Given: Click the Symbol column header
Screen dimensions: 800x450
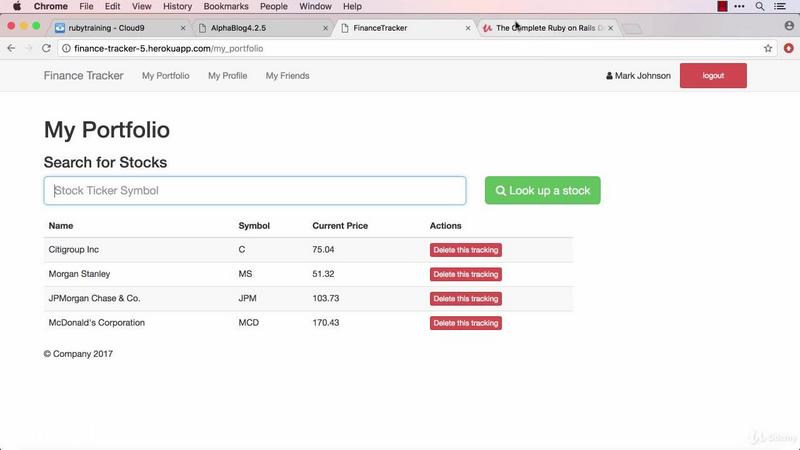Looking at the screenshot, I should pos(254,226).
